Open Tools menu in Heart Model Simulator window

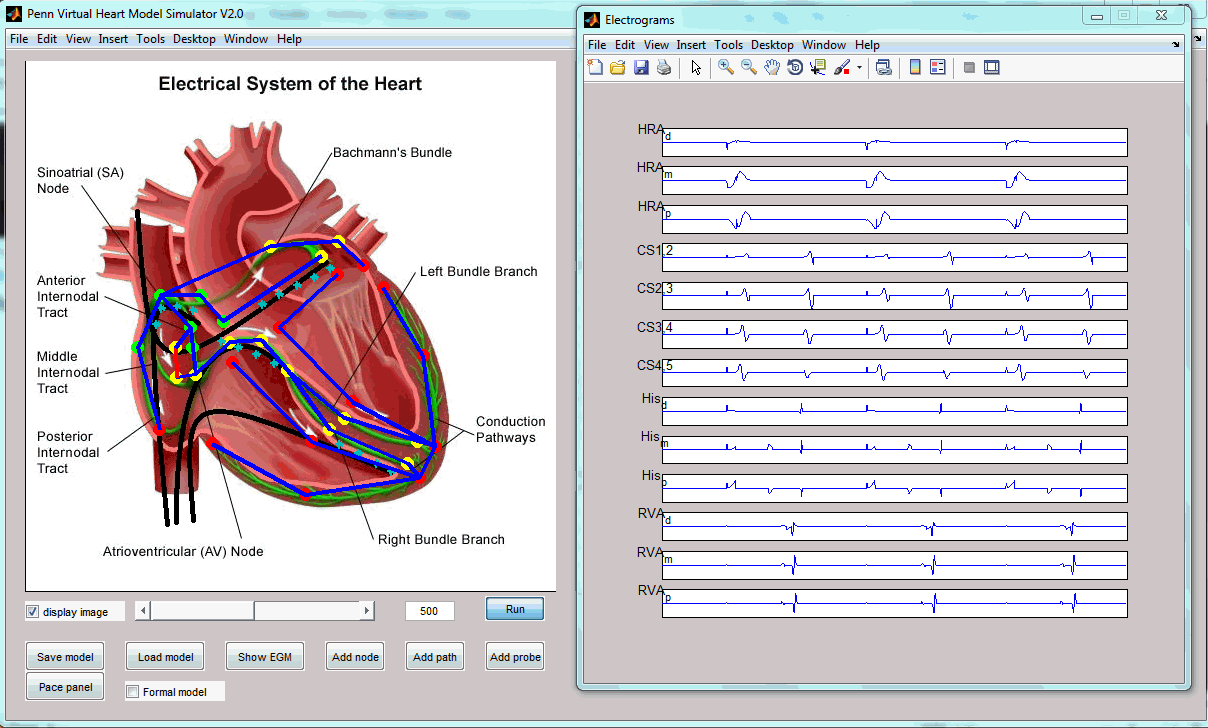[x=151, y=39]
